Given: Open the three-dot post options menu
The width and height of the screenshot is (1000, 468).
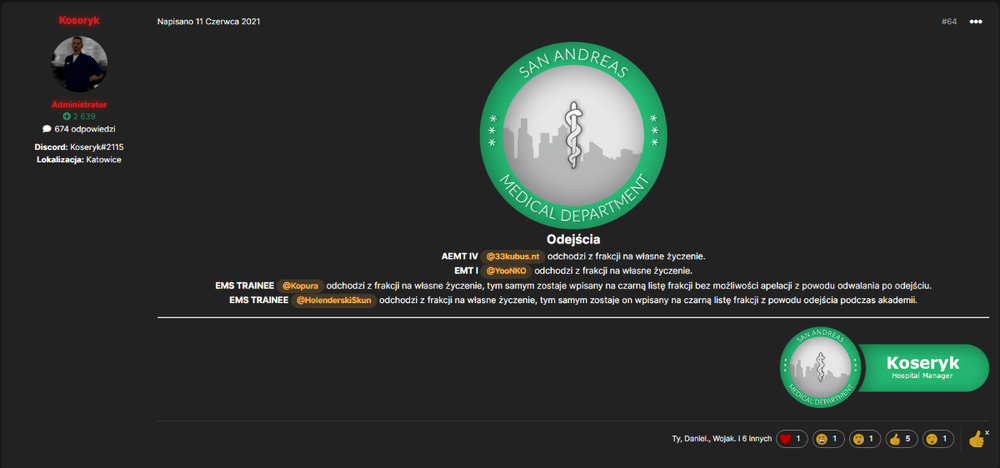Looking at the screenshot, I should [x=976, y=22].
